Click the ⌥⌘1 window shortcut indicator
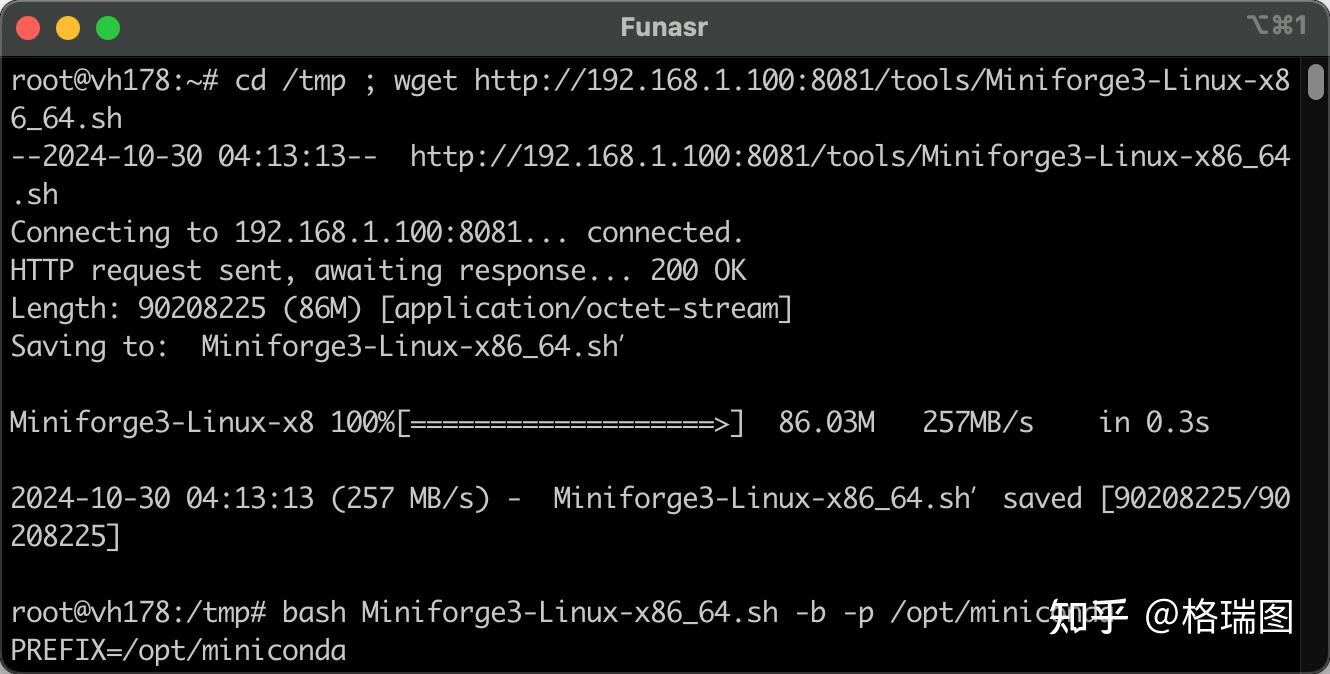The image size is (1330, 674). point(1276,26)
